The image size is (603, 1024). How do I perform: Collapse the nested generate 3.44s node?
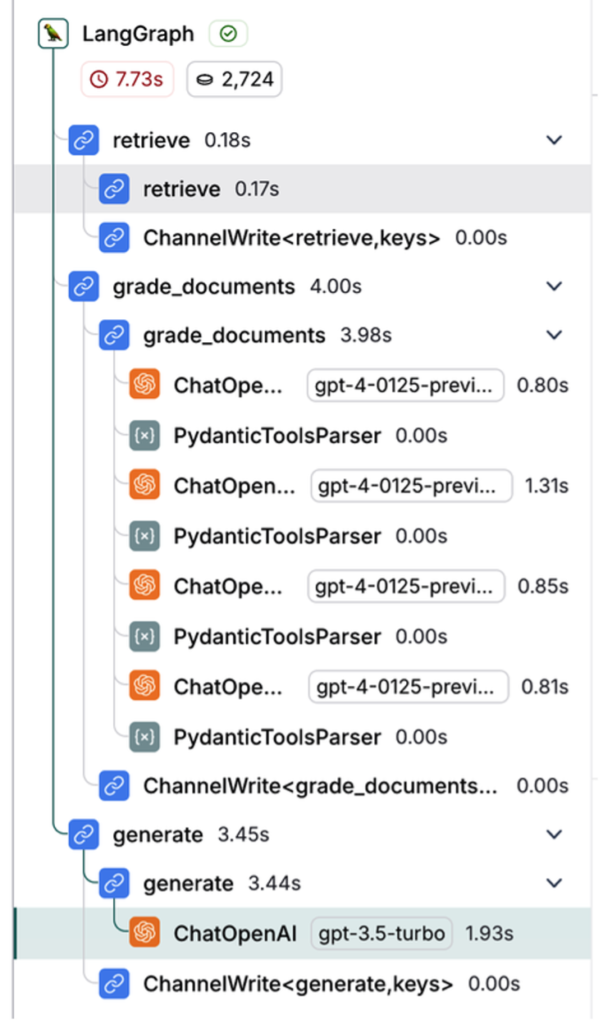pyautogui.click(x=554, y=883)
